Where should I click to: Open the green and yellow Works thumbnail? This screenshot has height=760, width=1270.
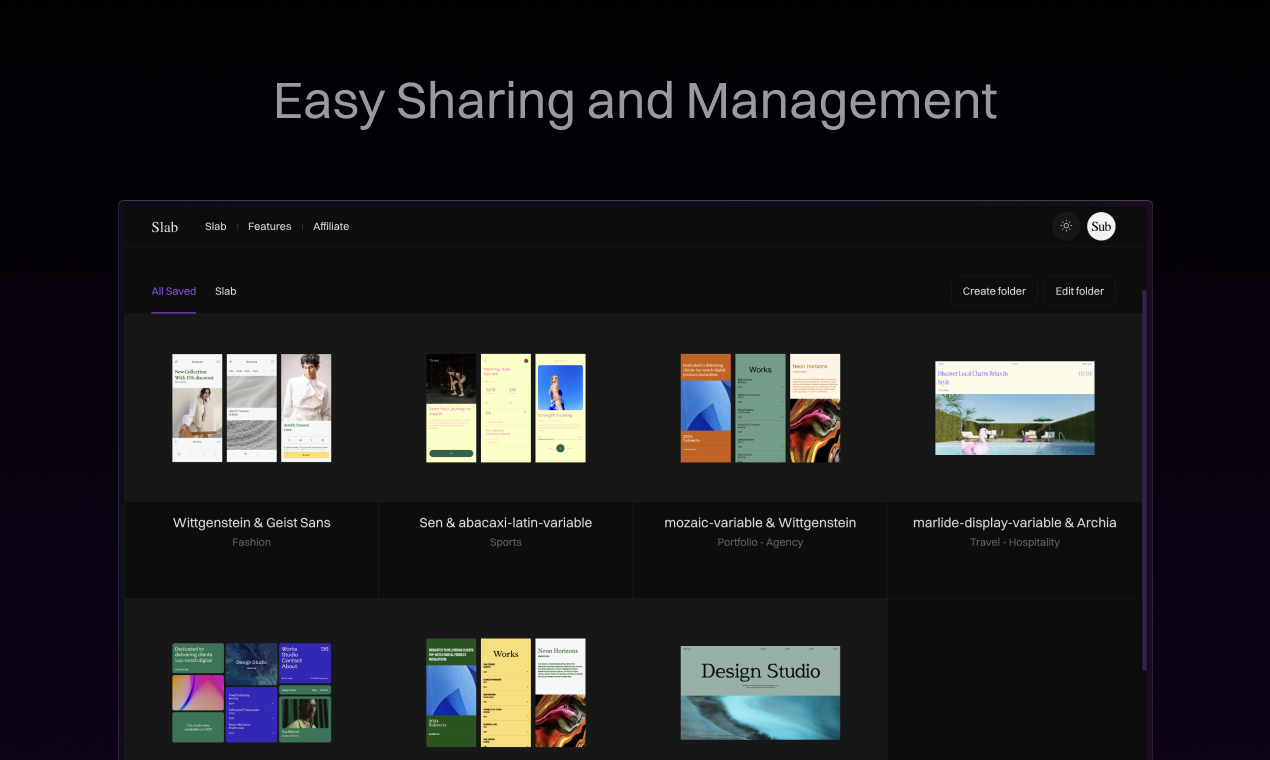[506, 692]
